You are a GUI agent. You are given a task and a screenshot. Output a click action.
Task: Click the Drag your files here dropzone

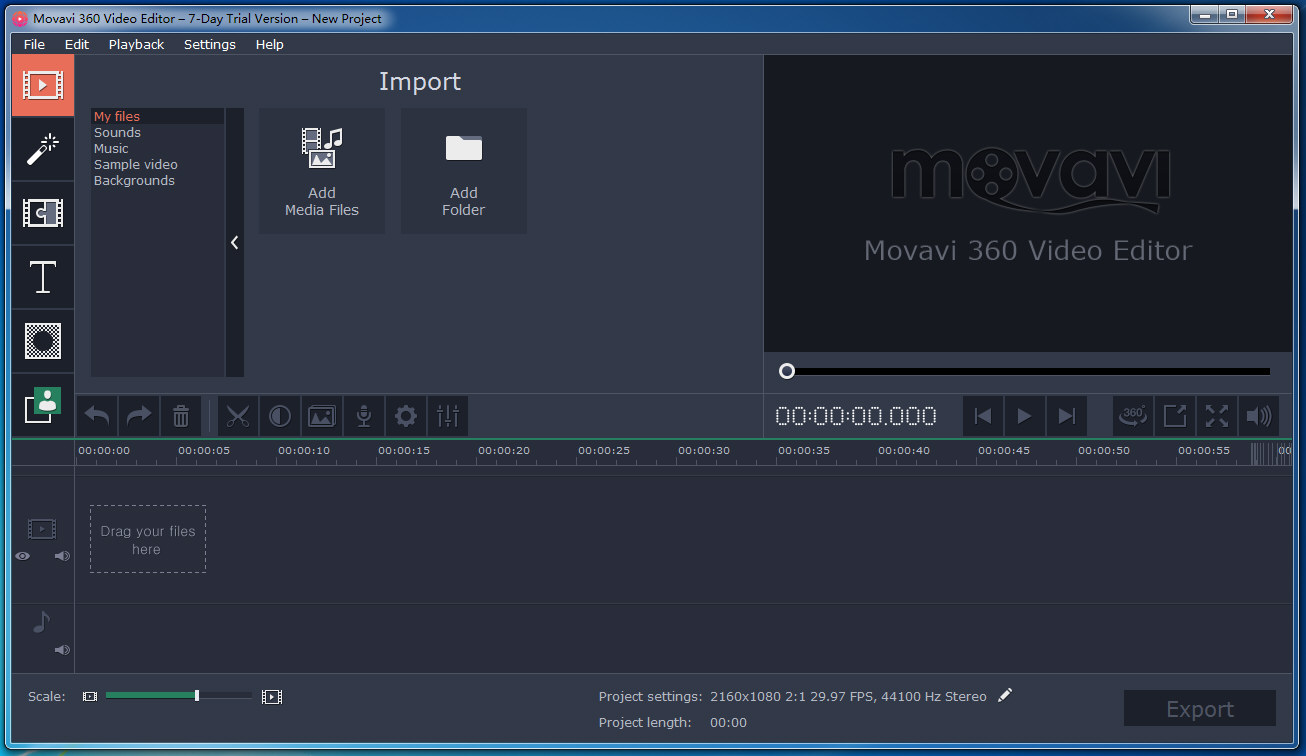148,539
